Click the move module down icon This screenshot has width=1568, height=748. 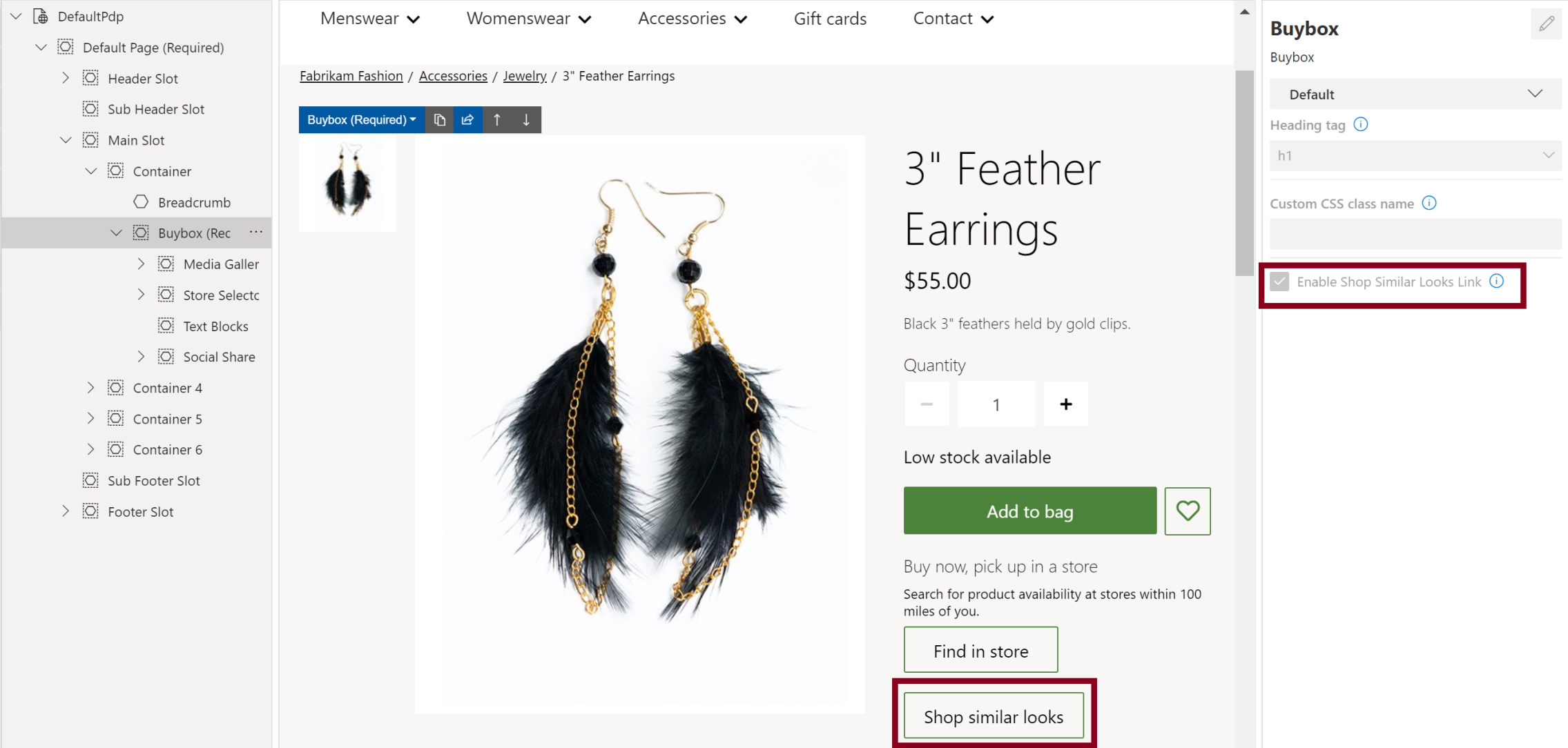click(527, 120)
